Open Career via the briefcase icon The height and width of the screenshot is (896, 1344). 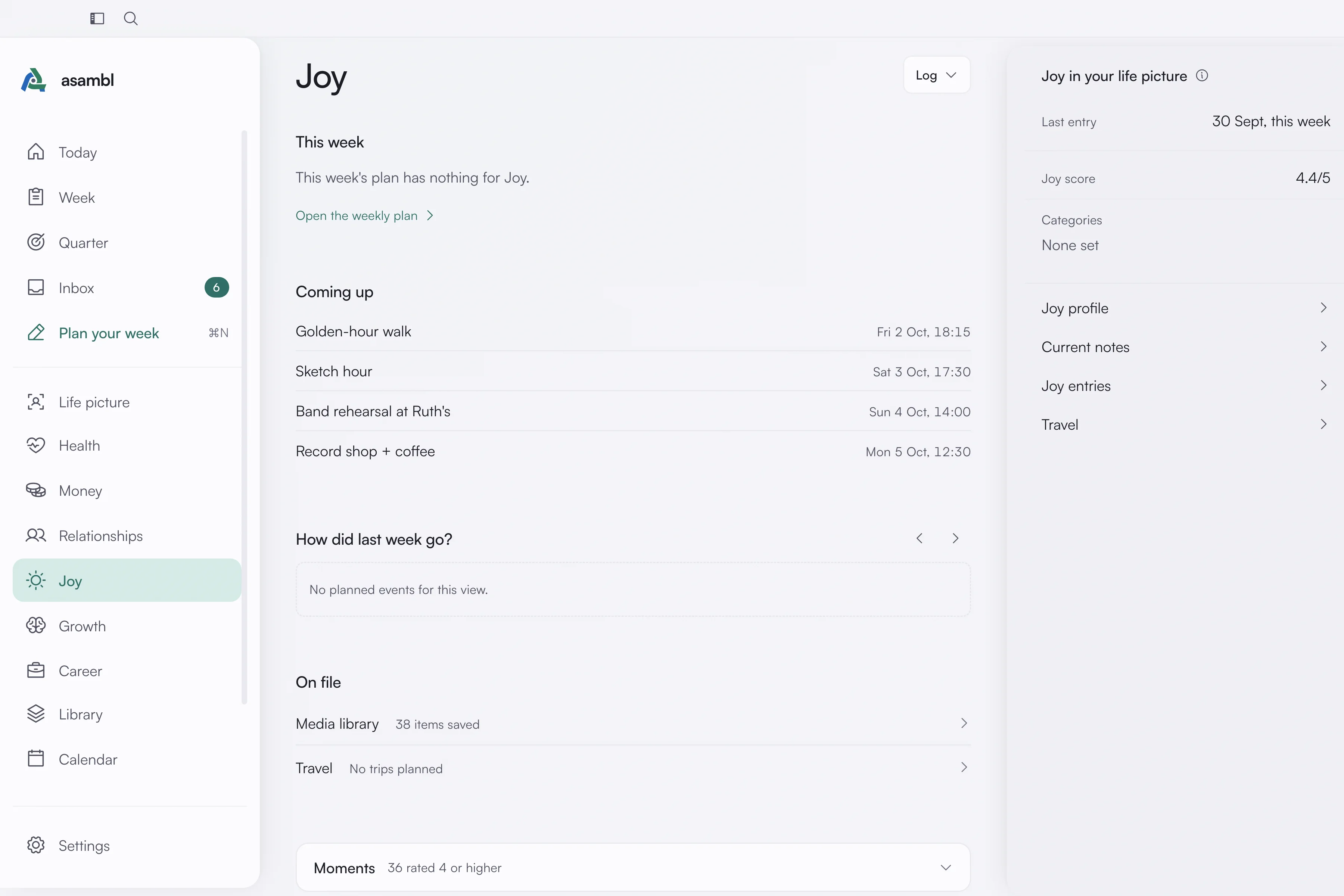point(36,670)
